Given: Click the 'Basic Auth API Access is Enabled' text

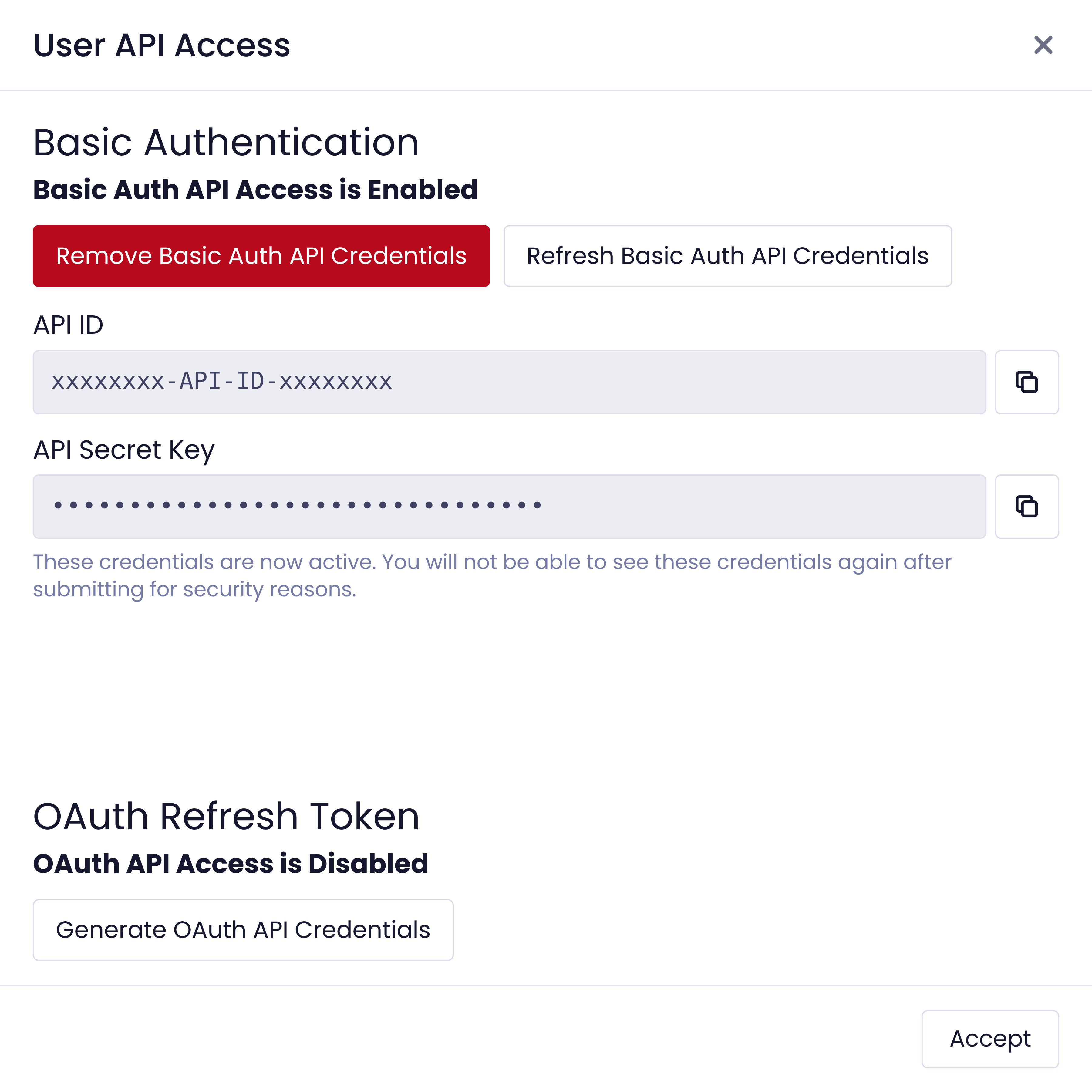Looking at the screenshot, I should pyautogui.click(x=255, y=189).
